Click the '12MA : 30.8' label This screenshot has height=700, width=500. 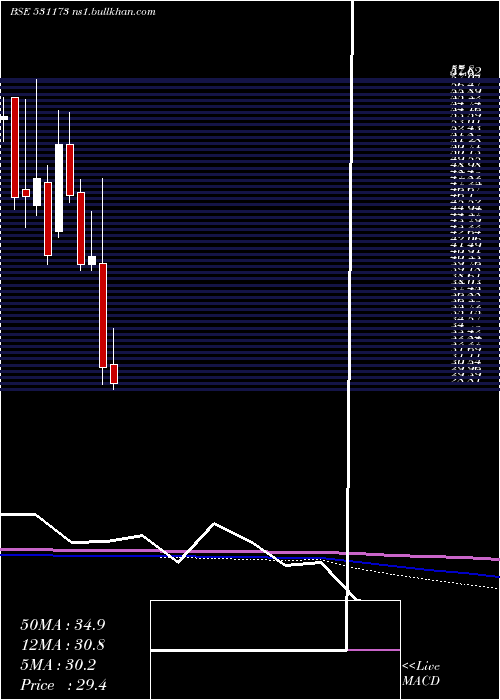[x=62, y=645]
